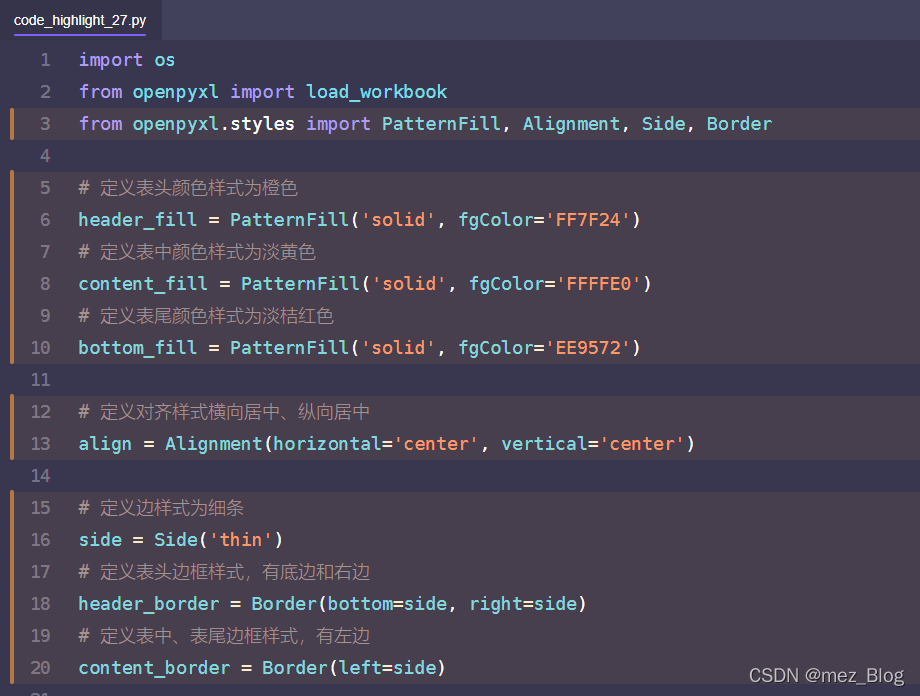Place cursor on load_workbook import
This screenshot has height=696, width=920.
tap(376, 92)
